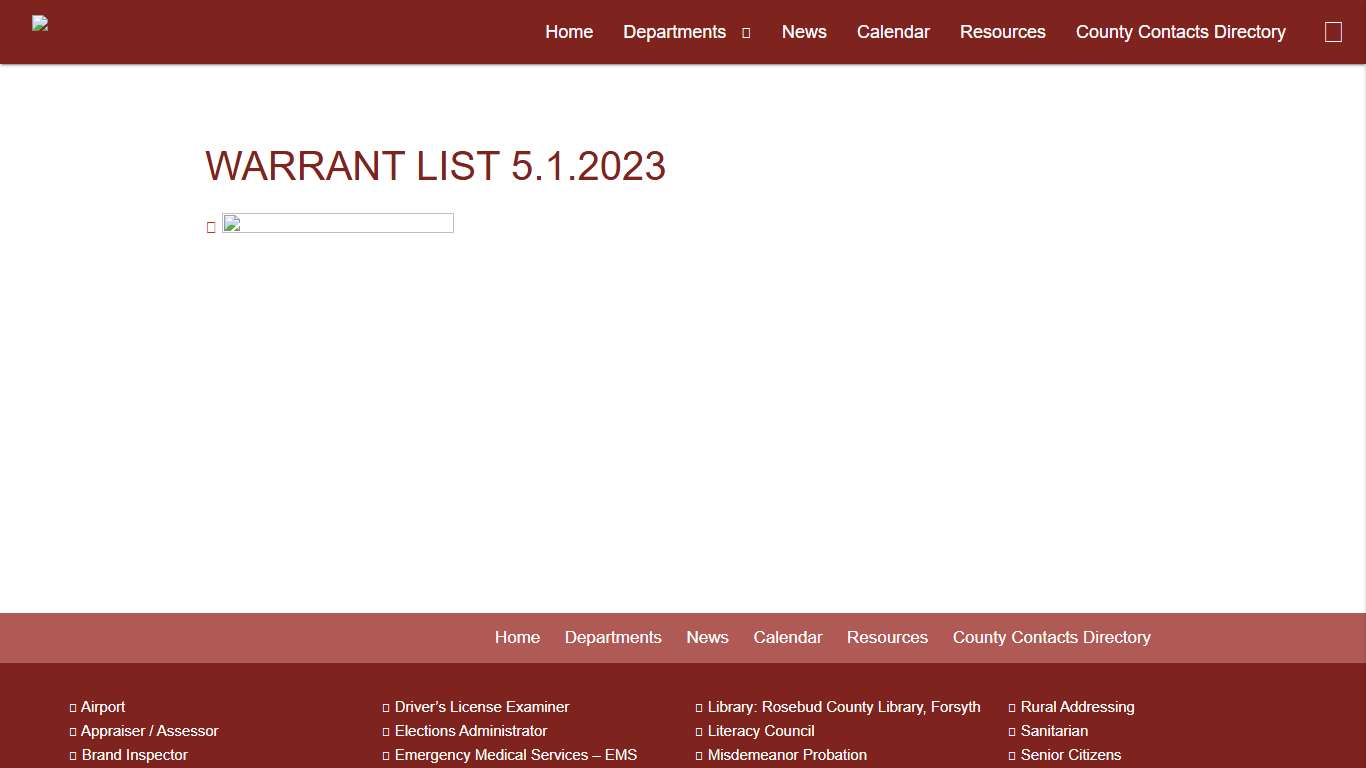The width and height of the screenshot is (1366, 768).
Task: Open the Brand Inspector link
Action: pyautogui.click(x=135, y=755)
